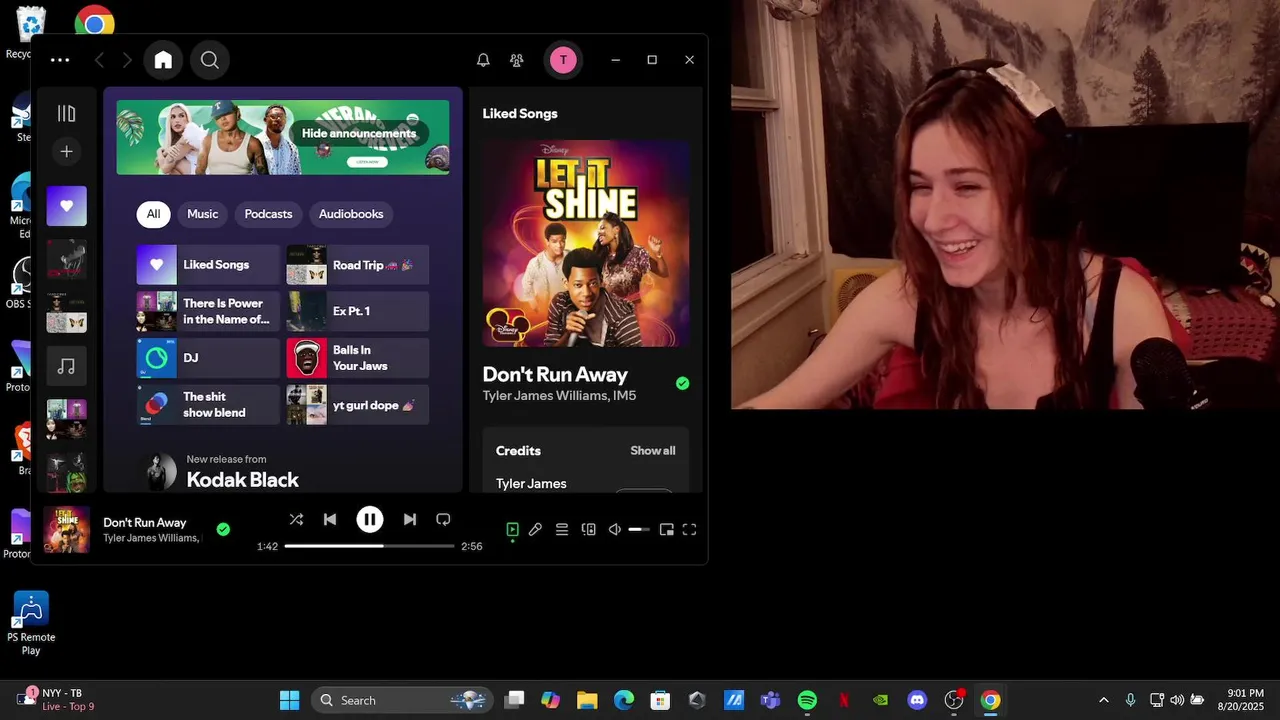Expand hidden system tray icons
The image size is (1280, 720).
pyautogui.click(x=1103, y=700)
